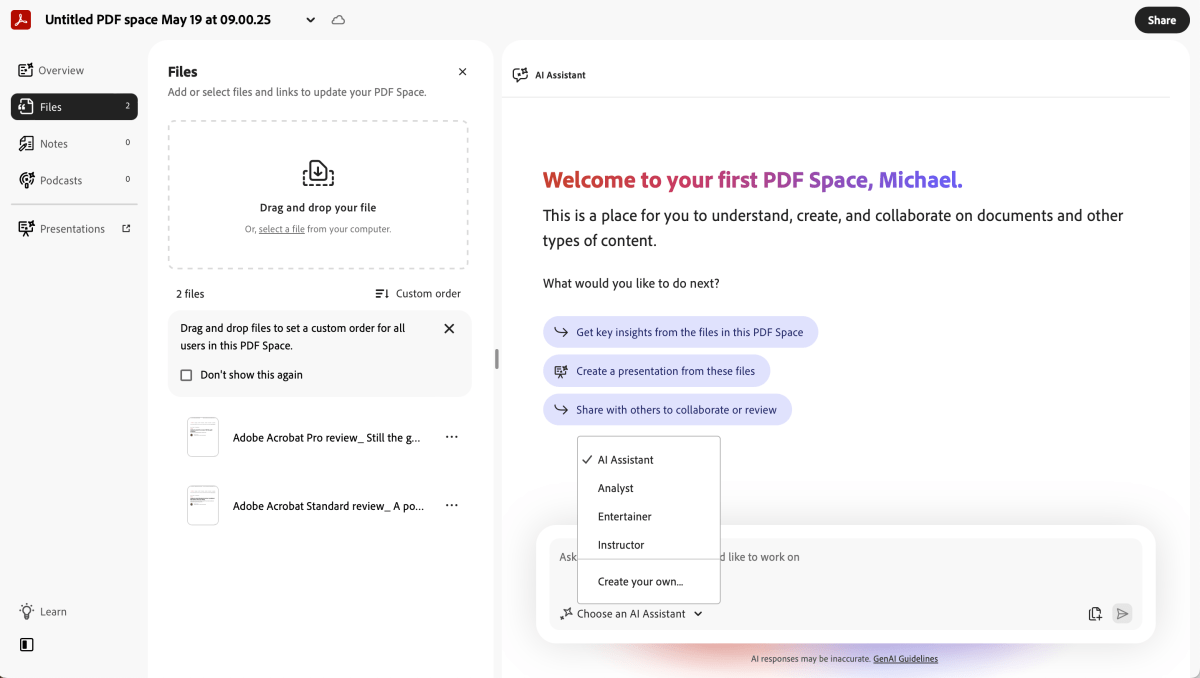Click 'Create a presentation from these files' suggestion
1200x678 pixels.
[x=656, y=371]
